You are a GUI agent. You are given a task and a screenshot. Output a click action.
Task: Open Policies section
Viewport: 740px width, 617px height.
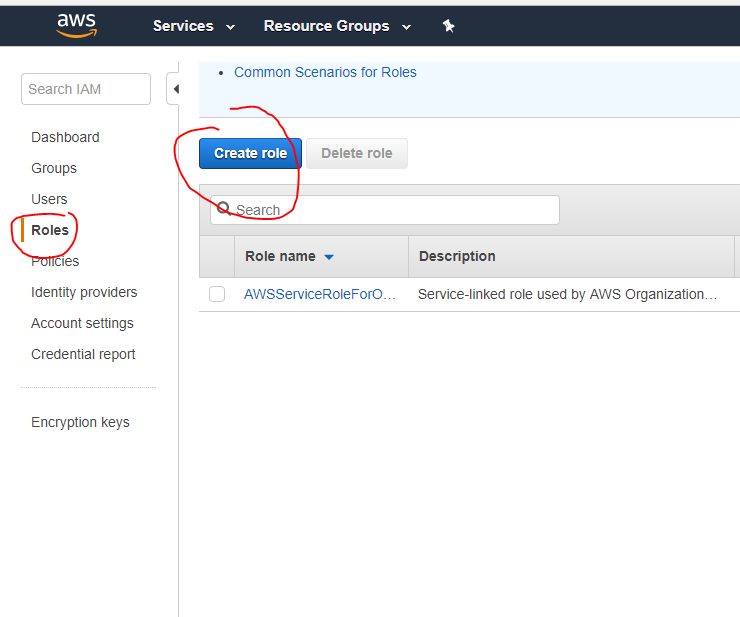pyautogui.click(x=55, y=261)
